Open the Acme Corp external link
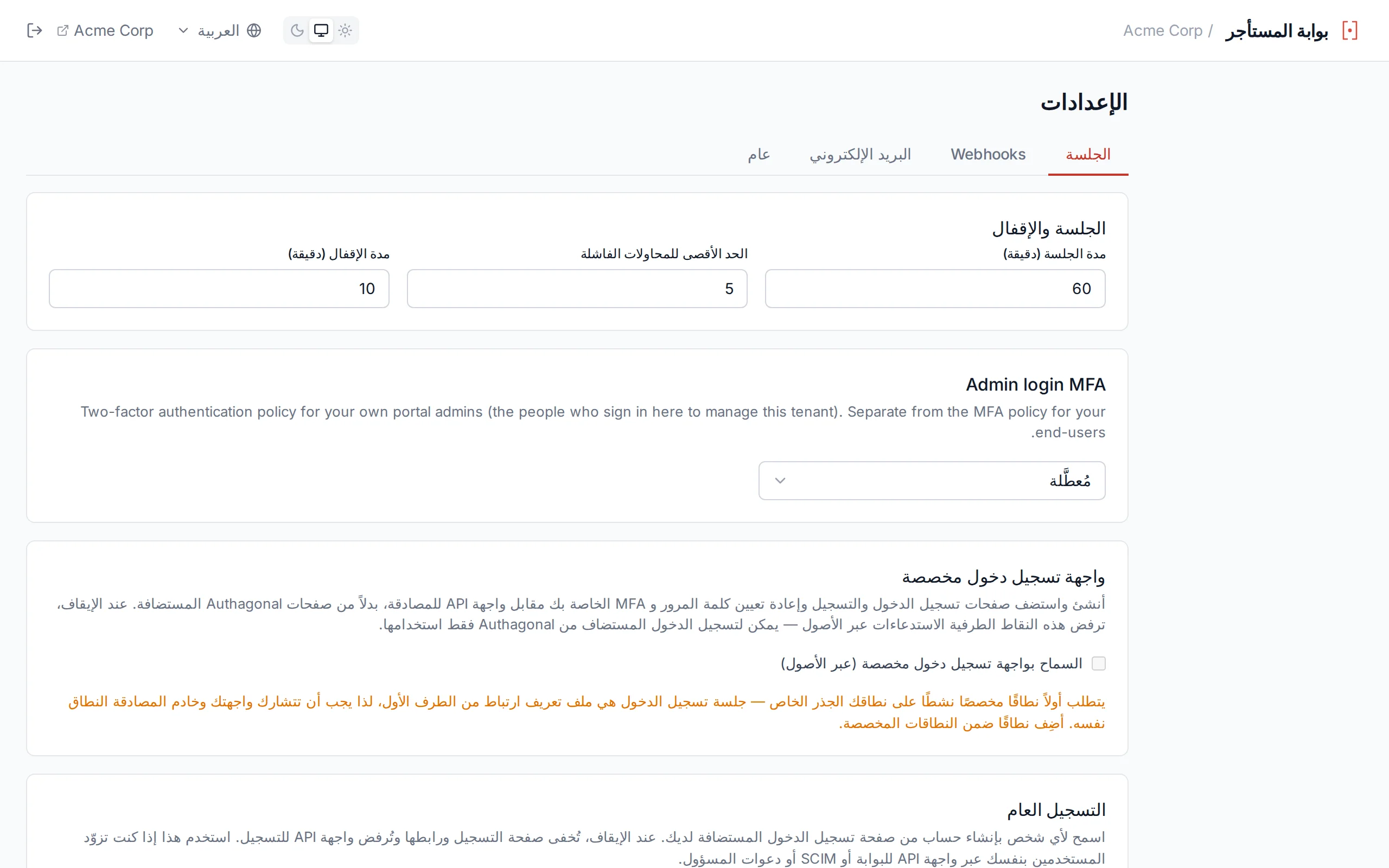This screenshot has height=868, width=1389. 105,30
